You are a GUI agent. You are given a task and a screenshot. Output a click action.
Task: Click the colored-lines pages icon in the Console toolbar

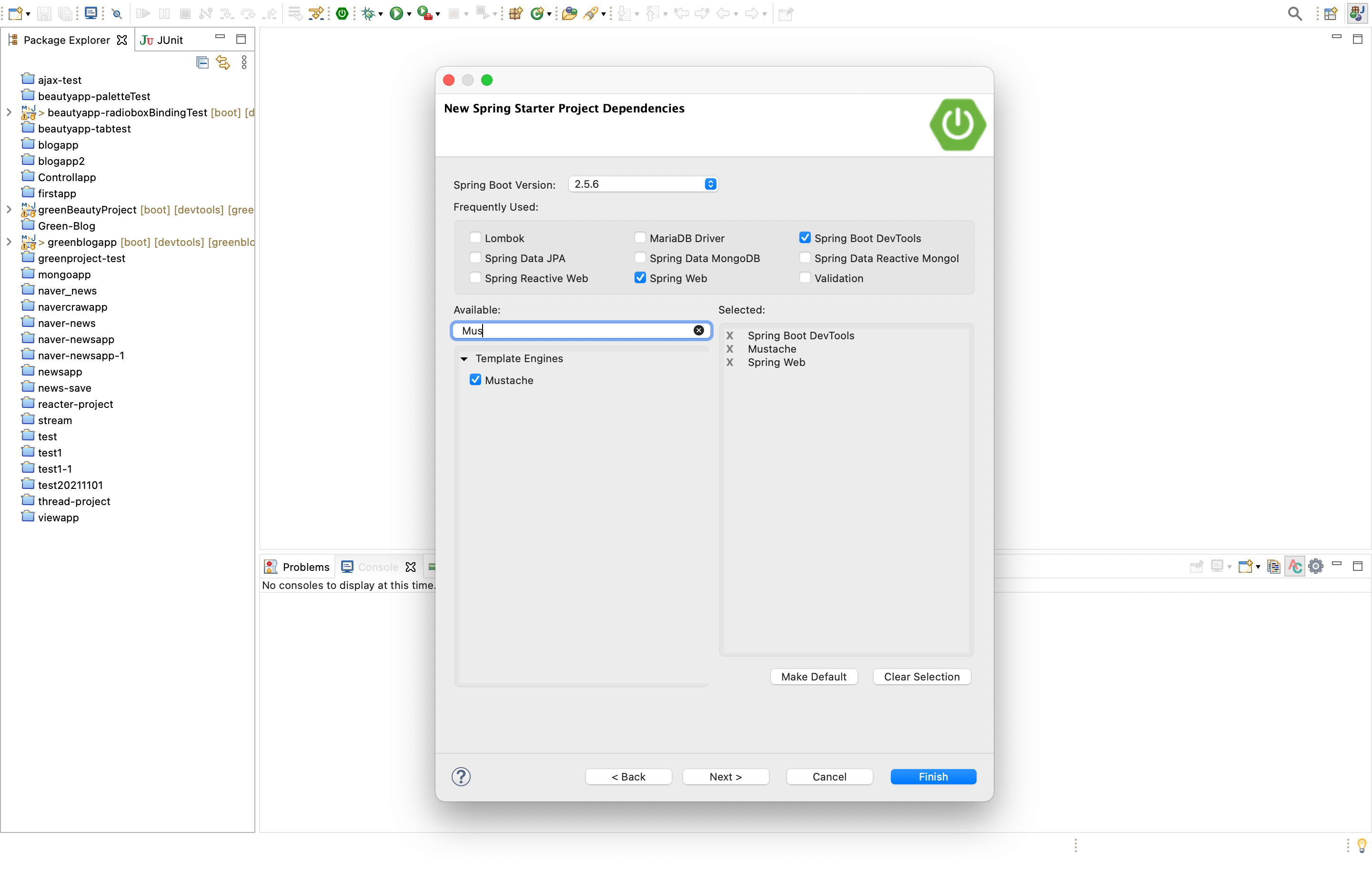[x=1273, y=566]
